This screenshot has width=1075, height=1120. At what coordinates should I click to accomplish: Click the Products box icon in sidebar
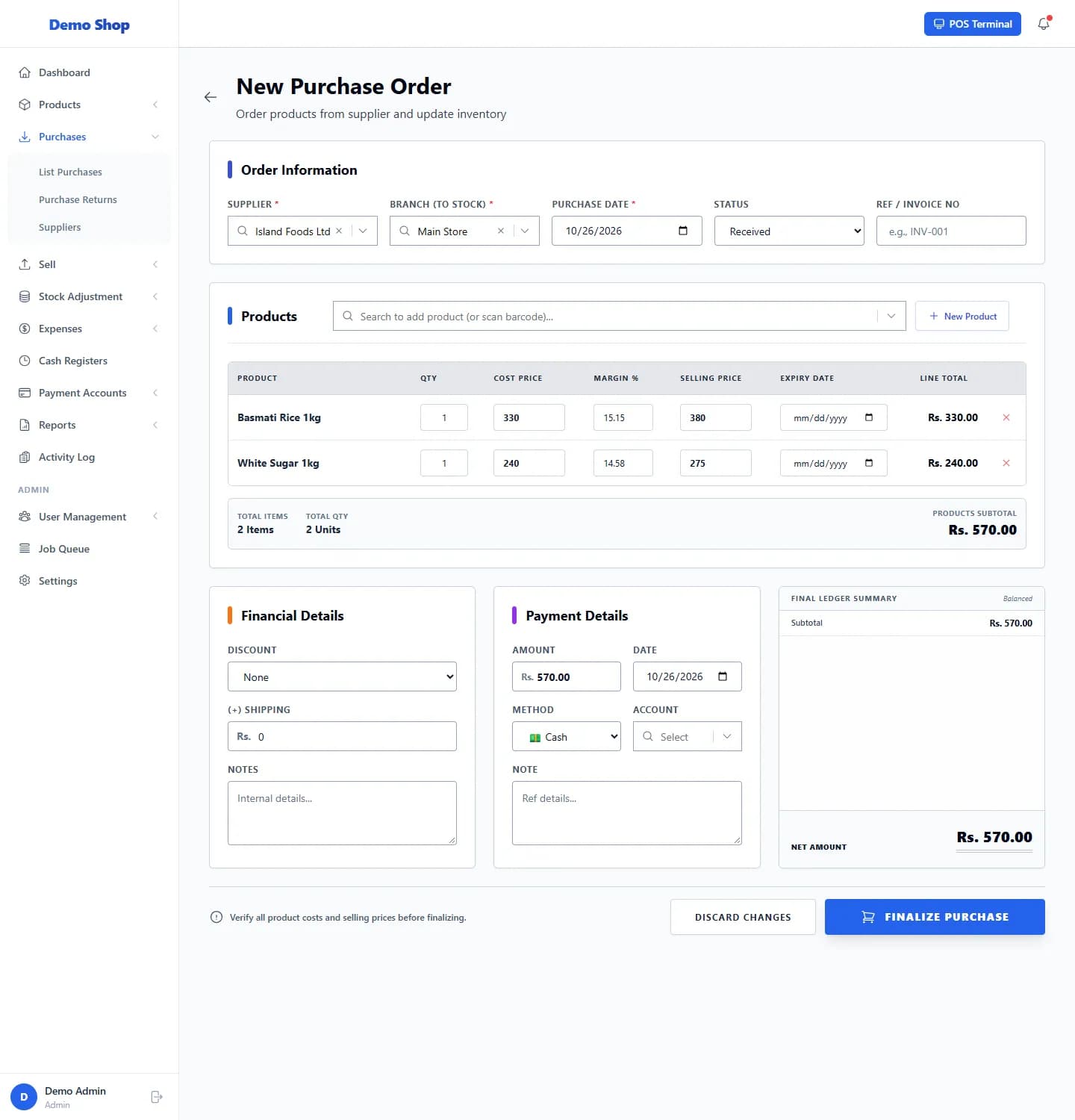coord(25,105)
